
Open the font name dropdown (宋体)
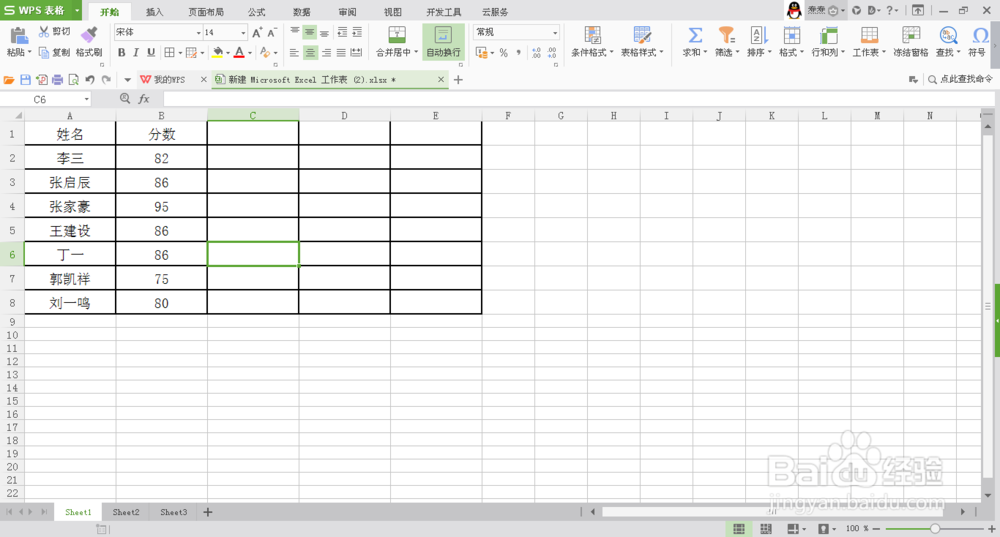(x=198, y=33)
